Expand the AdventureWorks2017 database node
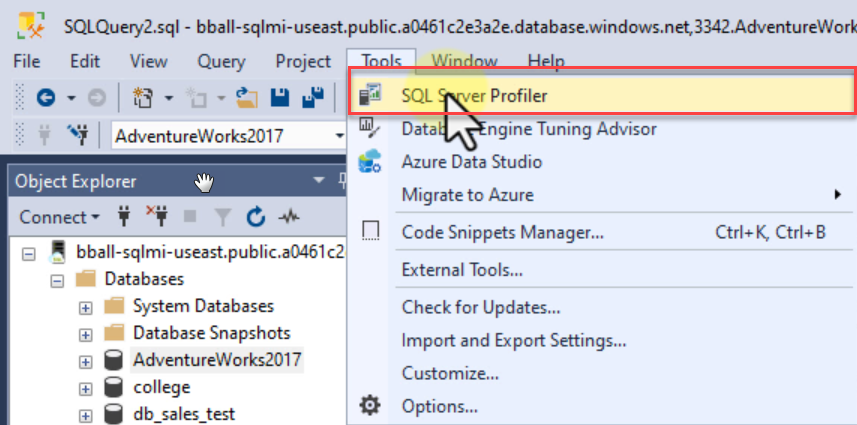The width and height of the screenshot is (857, 425). click(x=85, y=362)
